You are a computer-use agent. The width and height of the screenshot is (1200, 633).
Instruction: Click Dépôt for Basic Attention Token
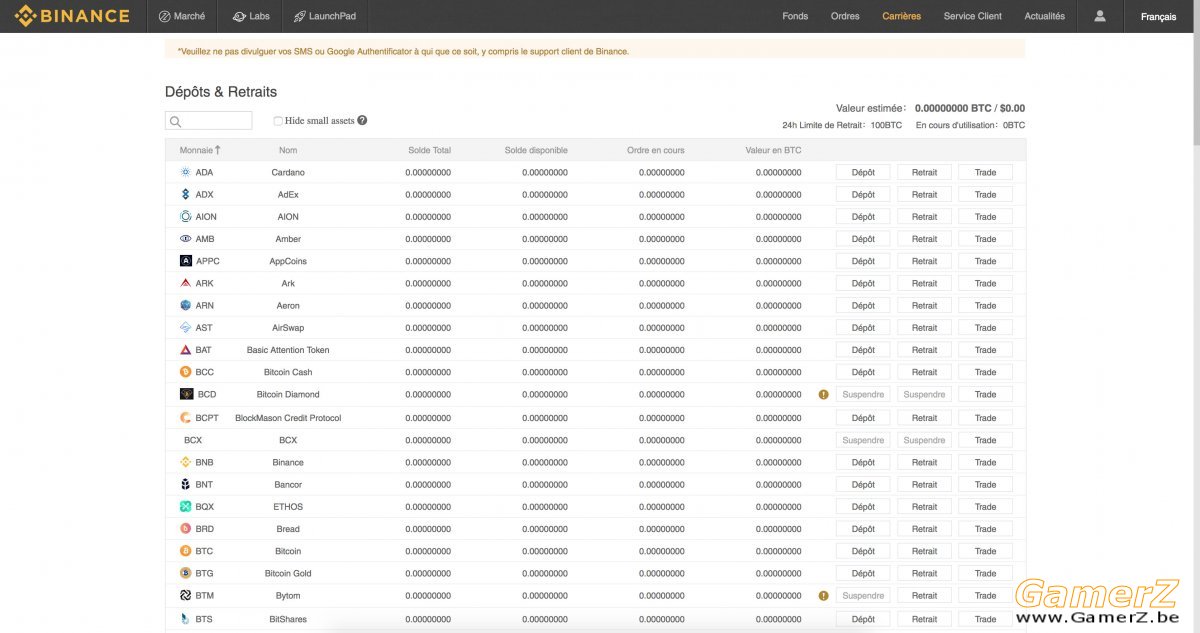863,350
